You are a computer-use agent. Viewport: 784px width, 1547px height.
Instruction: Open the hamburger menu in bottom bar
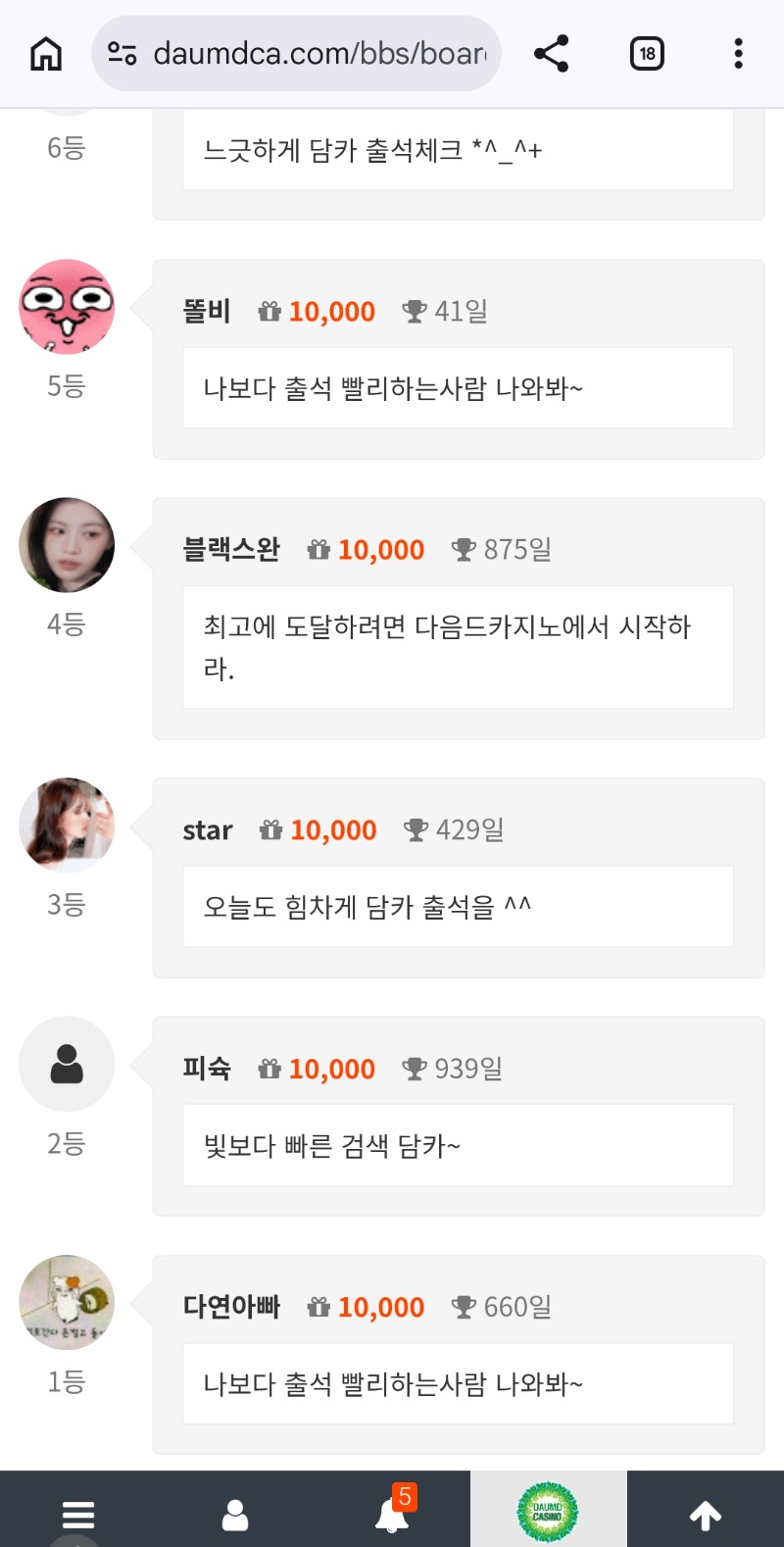tap(78, 1515)
